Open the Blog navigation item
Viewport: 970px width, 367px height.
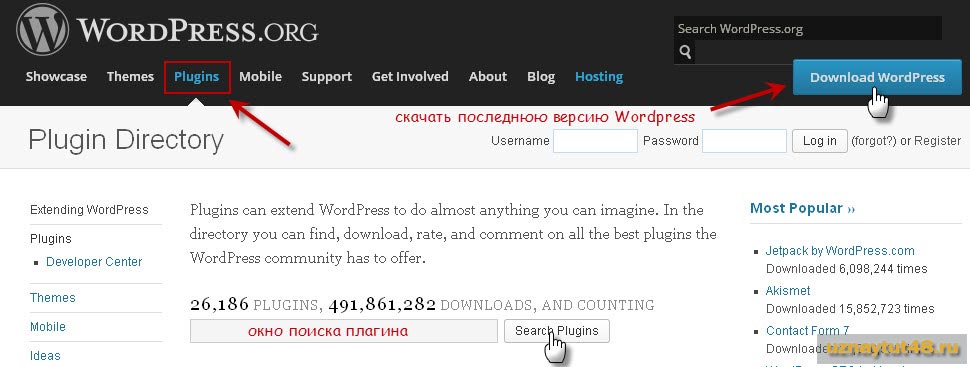click(x=541, y=77)
